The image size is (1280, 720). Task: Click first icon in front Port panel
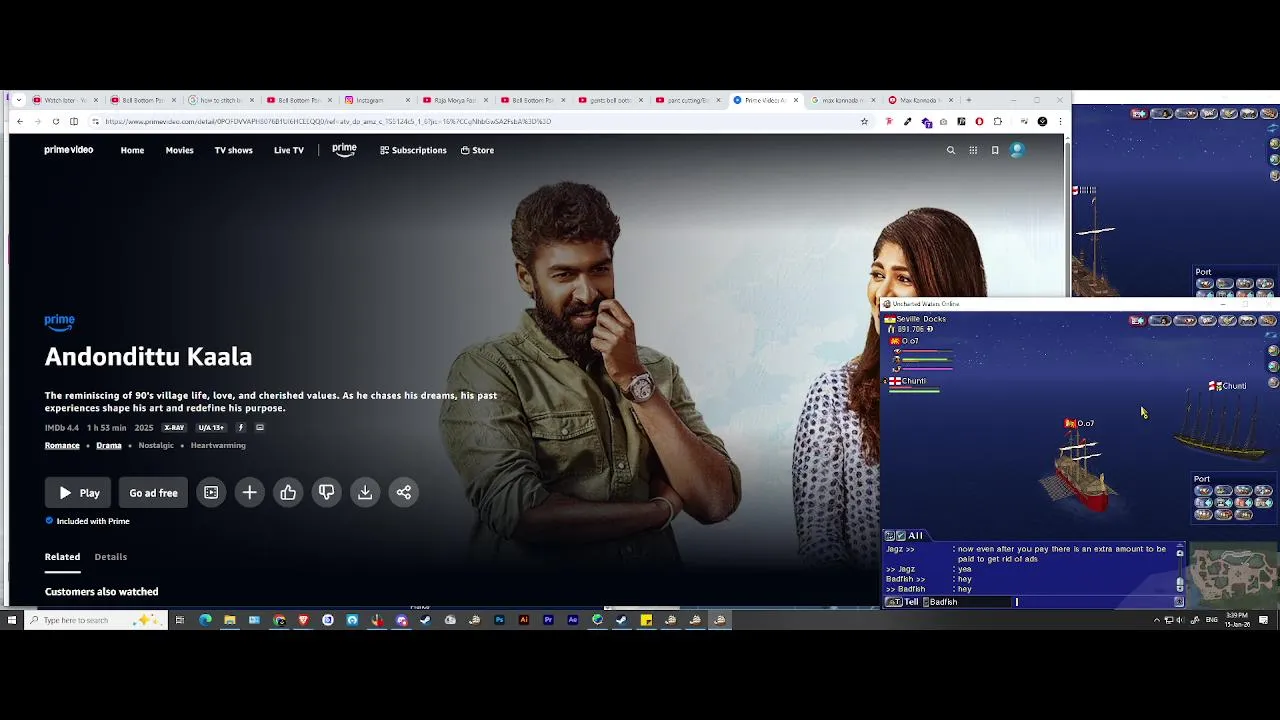pyautogui.click(x=1204, y=491)
